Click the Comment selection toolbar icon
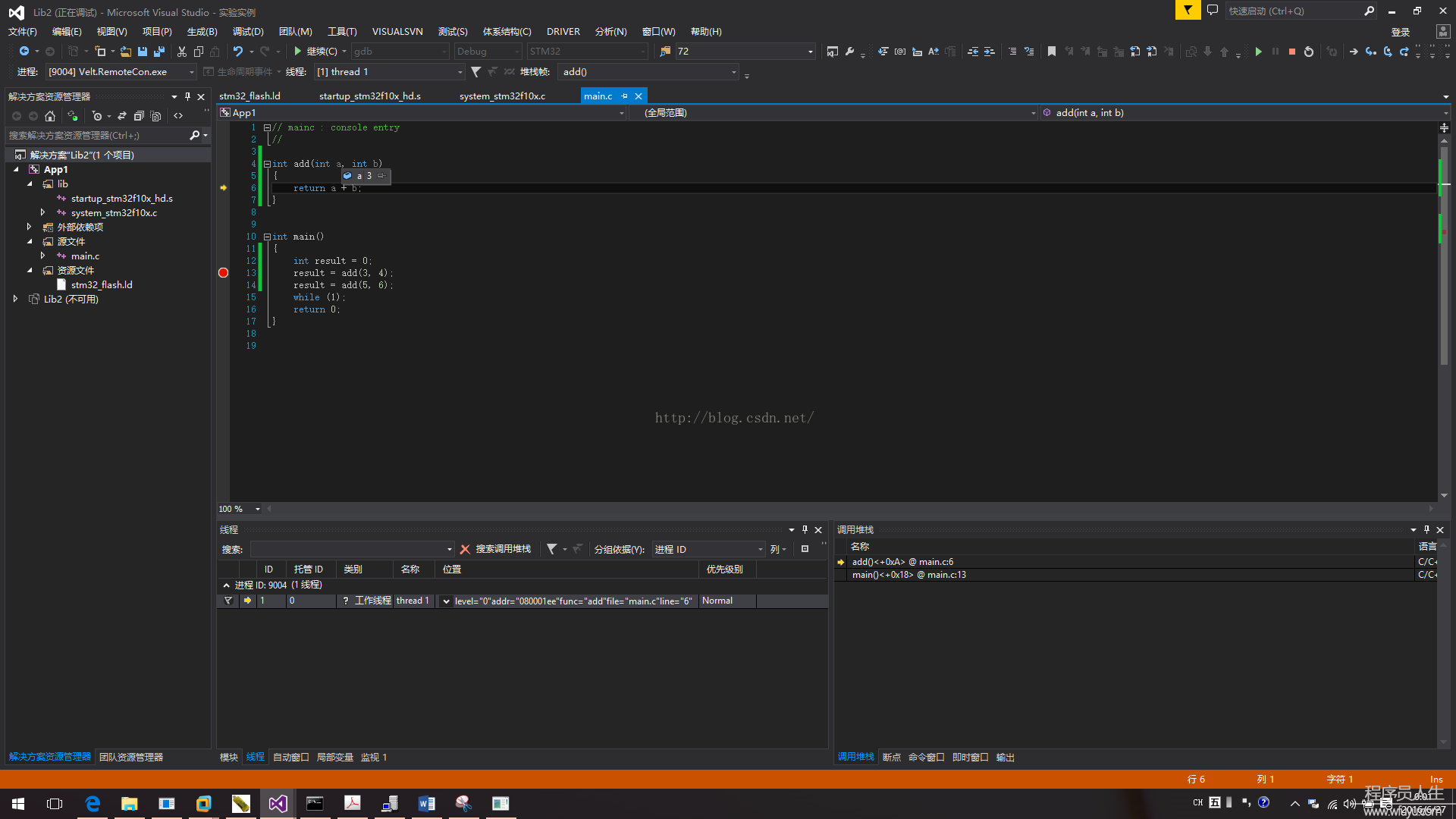 1012,52
